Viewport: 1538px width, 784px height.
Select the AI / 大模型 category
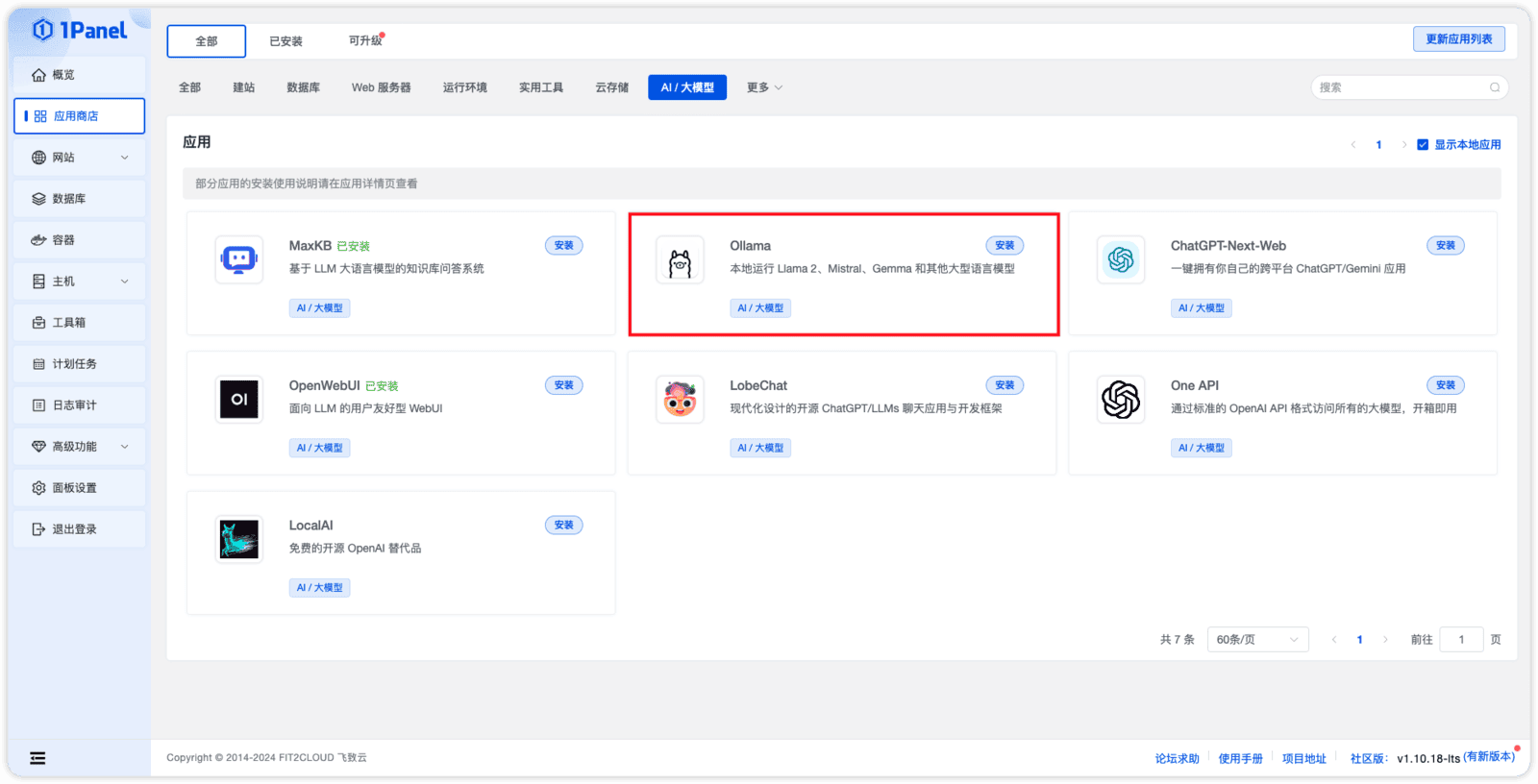(687, 87)
